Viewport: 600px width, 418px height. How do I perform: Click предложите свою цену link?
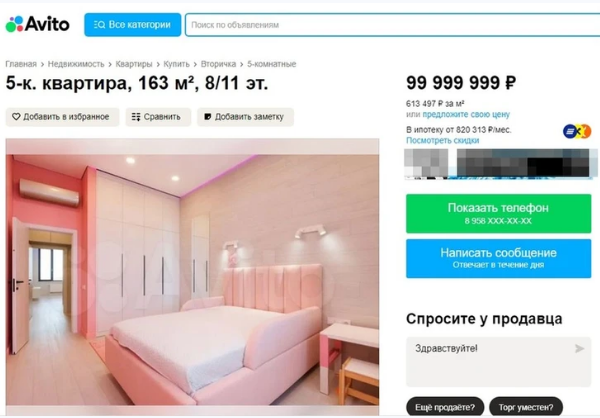click(x=466, y=114)
